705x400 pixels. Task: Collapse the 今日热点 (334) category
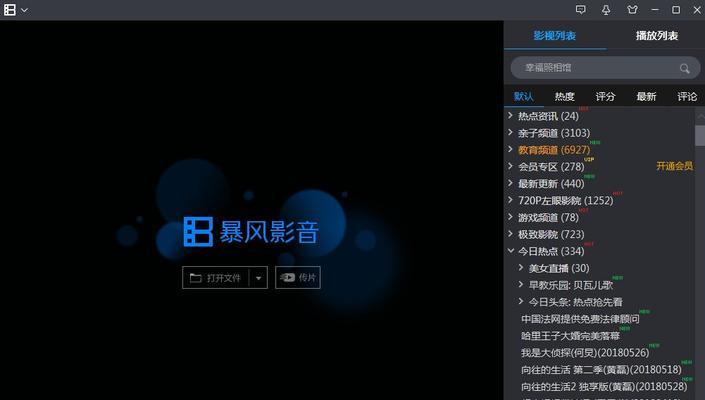coord(511,251)
